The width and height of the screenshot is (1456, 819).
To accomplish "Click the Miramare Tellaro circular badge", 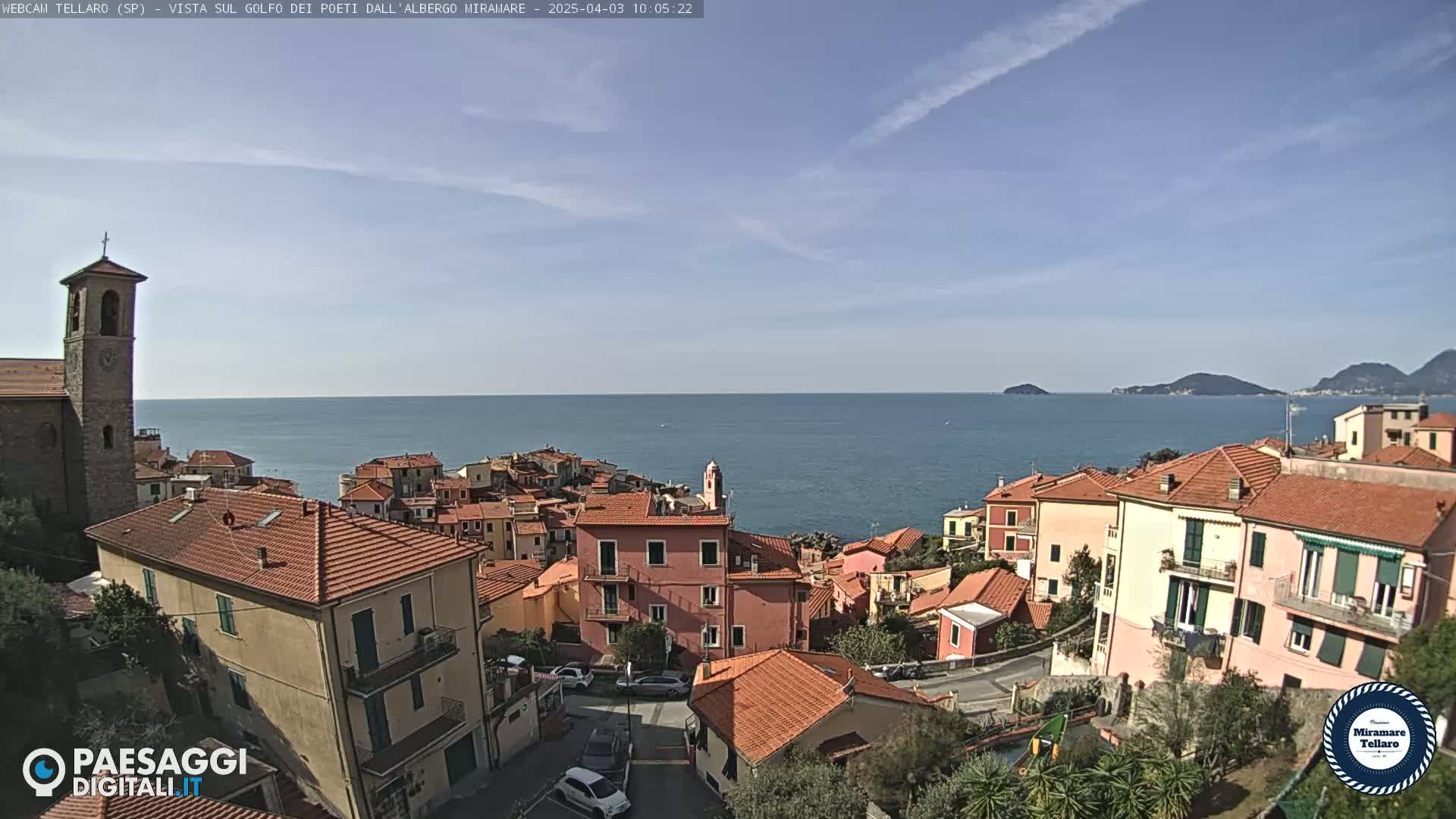I will point(1379,738).
